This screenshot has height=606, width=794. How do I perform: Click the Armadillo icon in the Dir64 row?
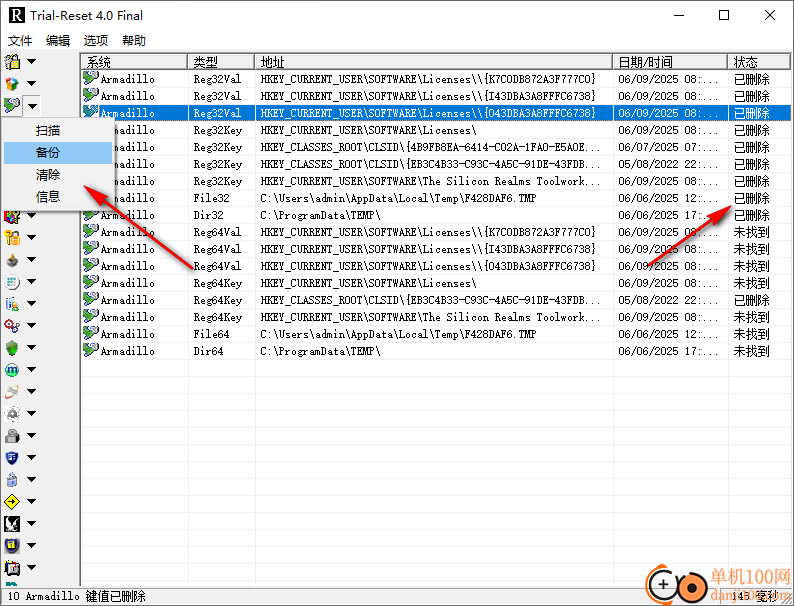pyautogui.click(x=91, y=350)
